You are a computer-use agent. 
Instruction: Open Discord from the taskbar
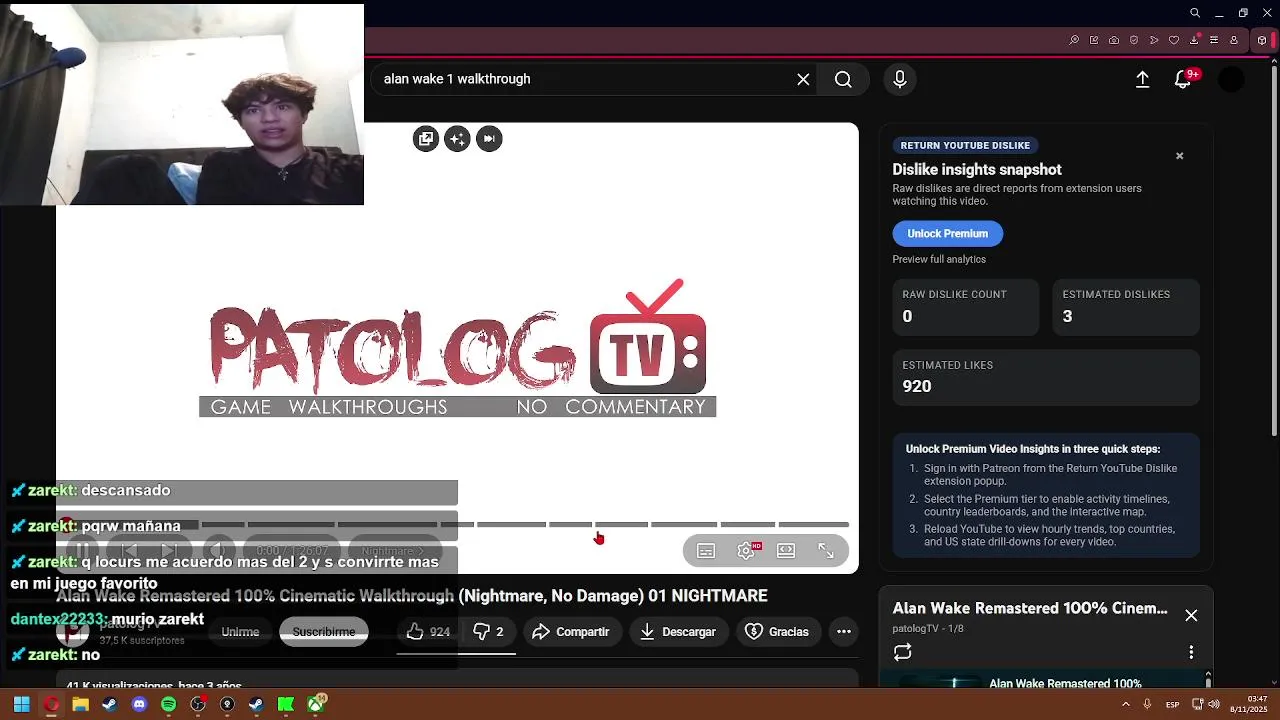139,704
